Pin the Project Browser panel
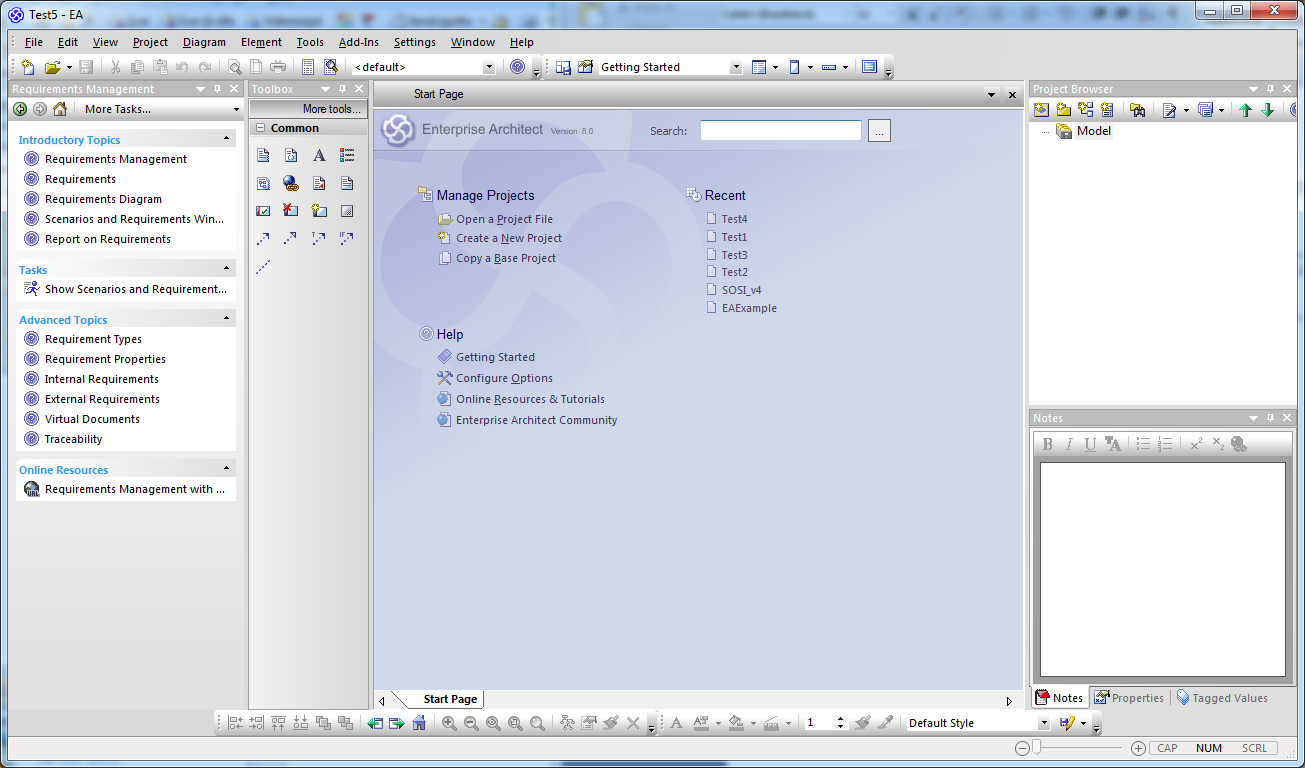Screen dimensions: 1305x768 1271,89
